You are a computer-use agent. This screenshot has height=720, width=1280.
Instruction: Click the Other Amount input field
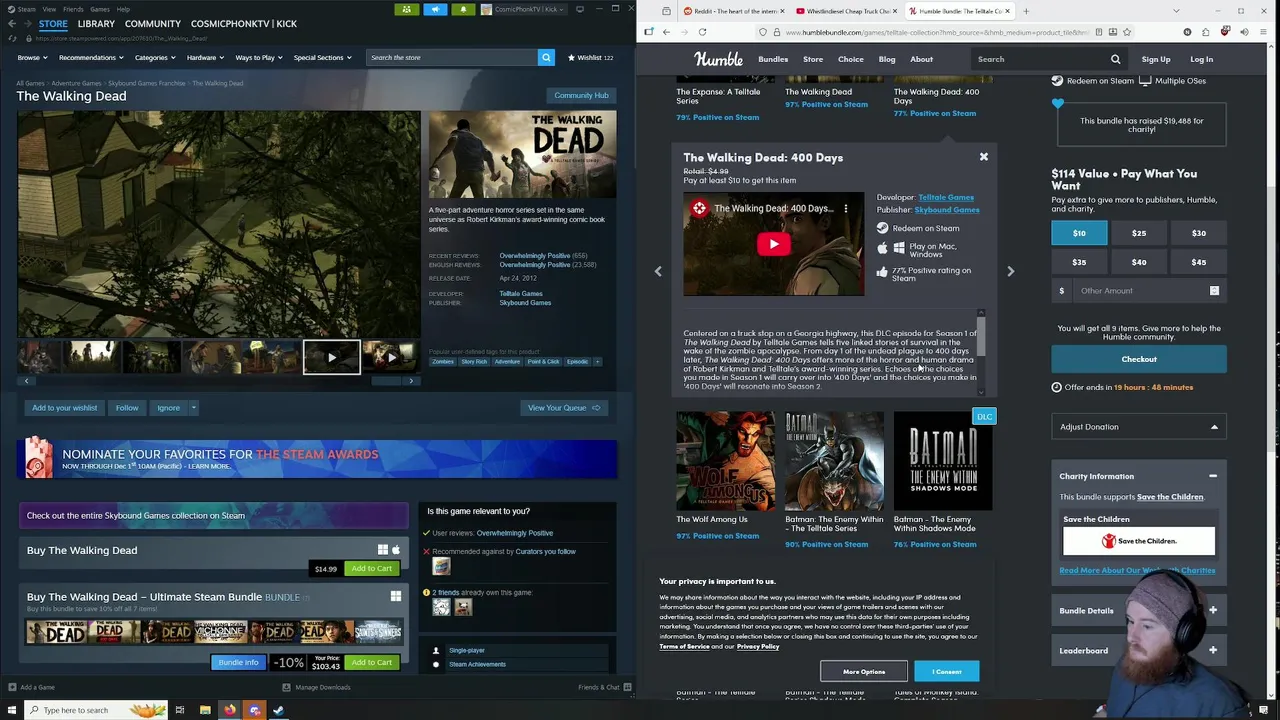pyautogui.click(x=1138, y=291)
